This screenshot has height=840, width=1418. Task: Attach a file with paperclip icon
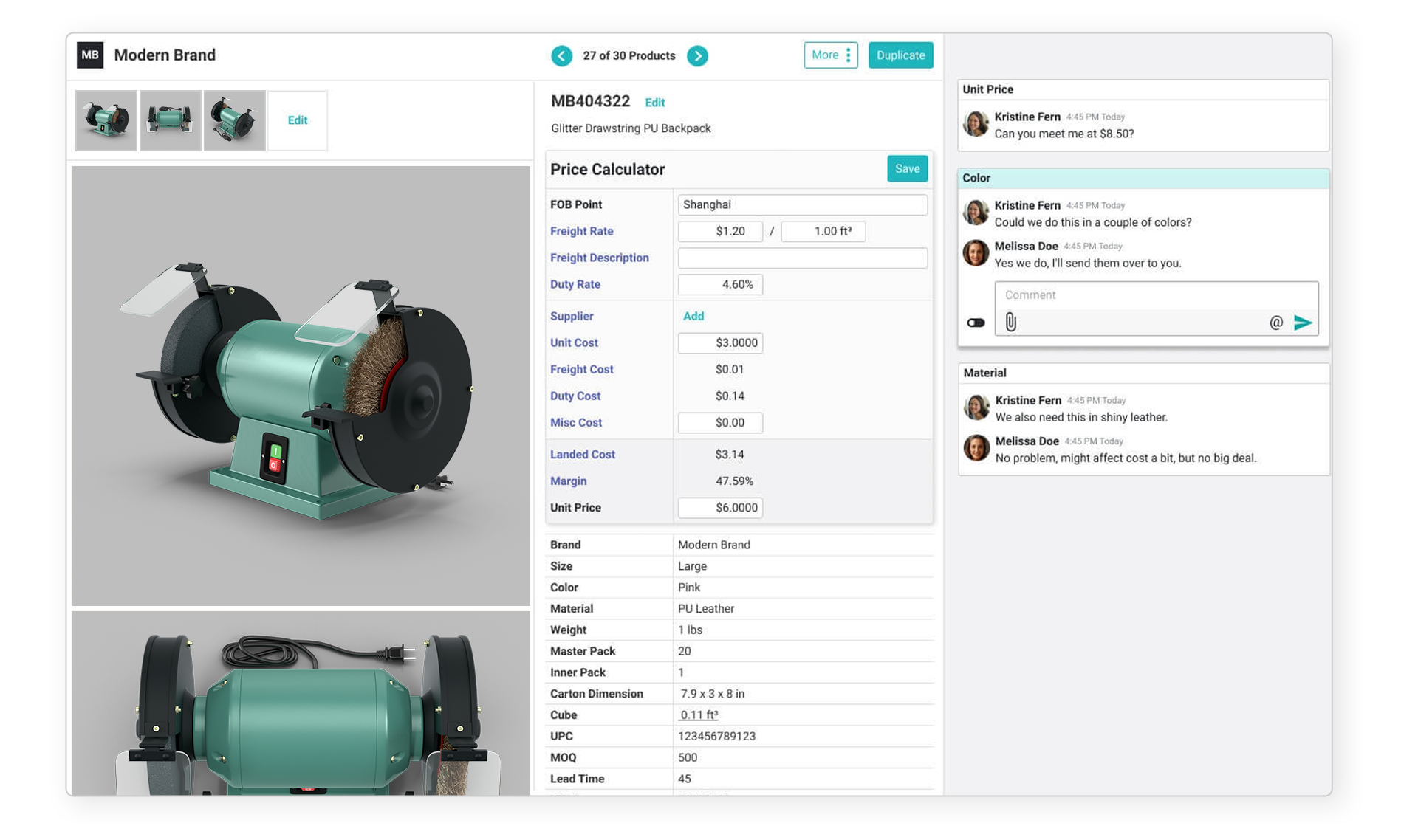(1010, 322)
